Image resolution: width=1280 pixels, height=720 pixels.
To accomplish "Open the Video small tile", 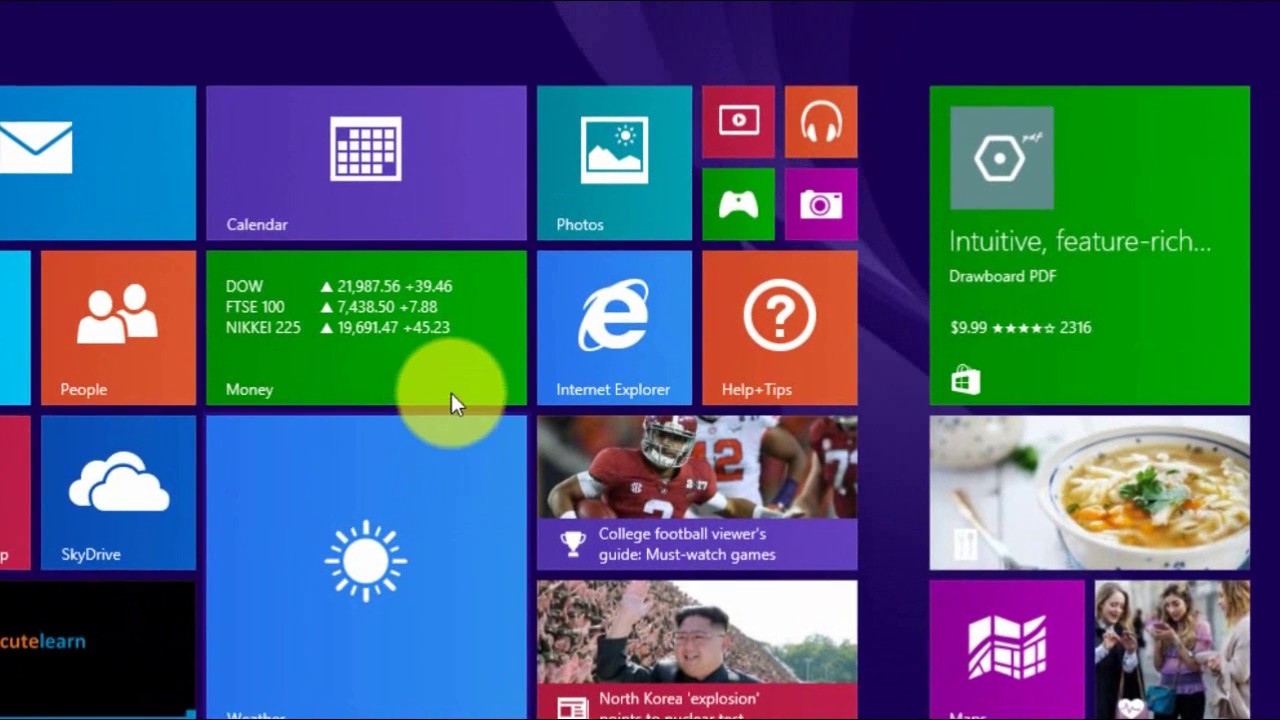I will click(738, 122).
